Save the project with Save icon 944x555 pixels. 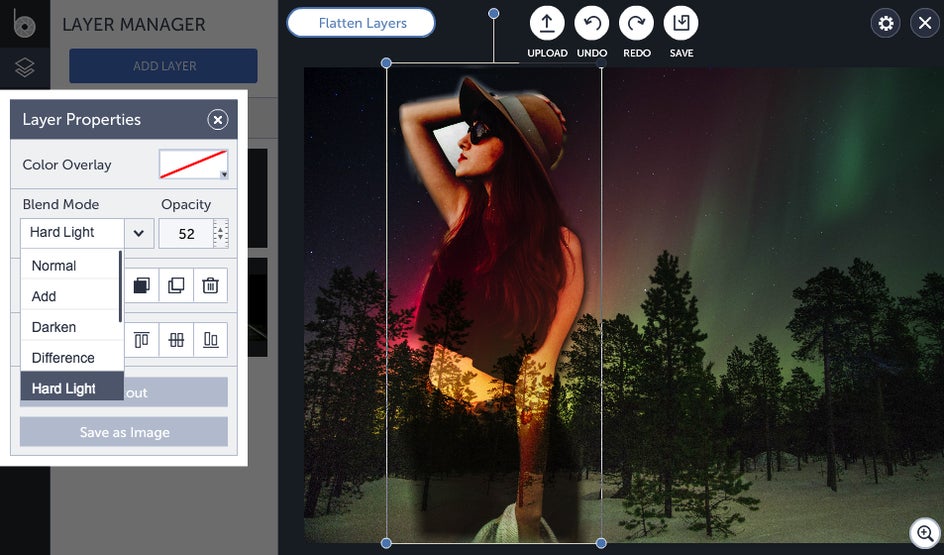pyautogui.click(x=681, y=23)
